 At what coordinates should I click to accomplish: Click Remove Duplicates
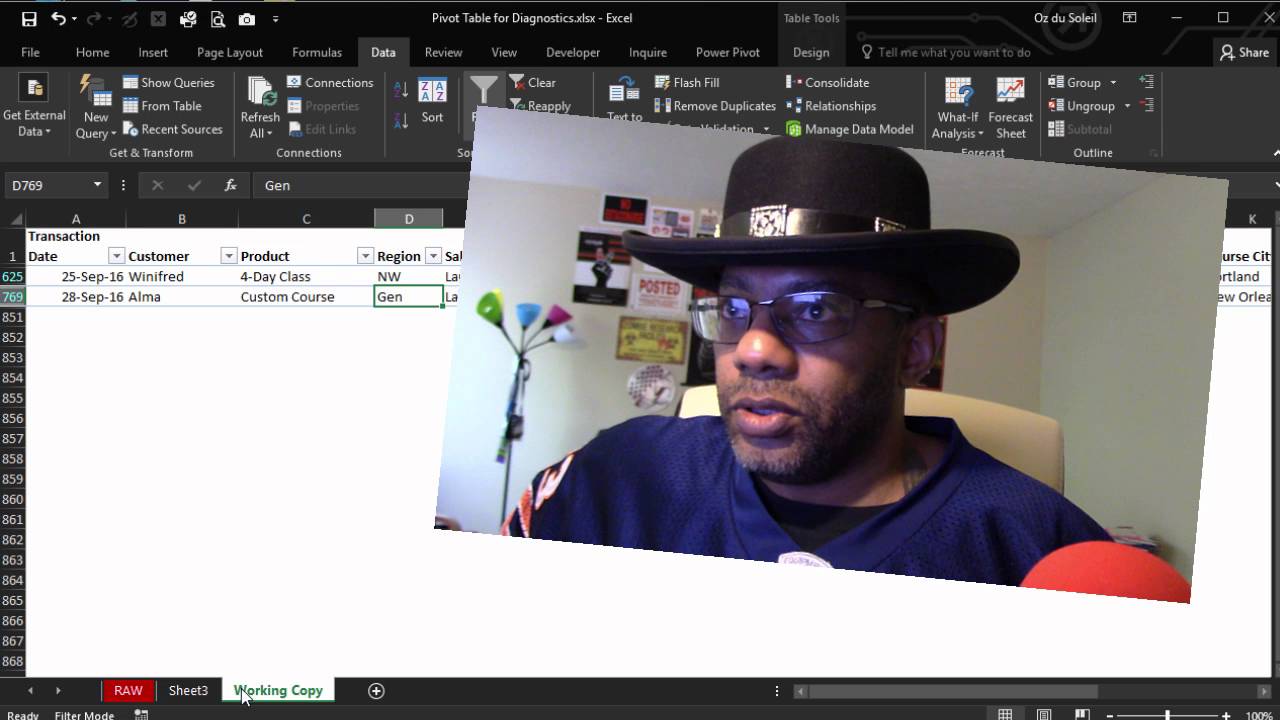point(715,106)
